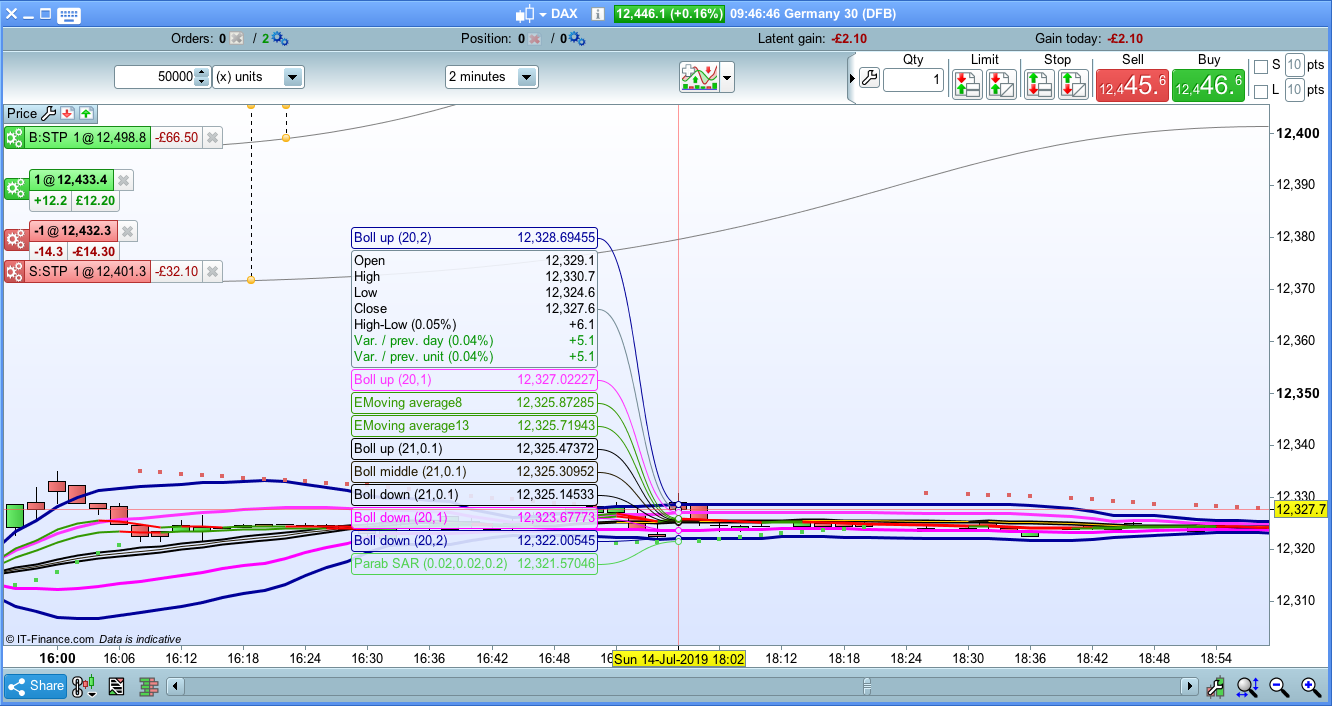Click the horizontal scrollbar right arrow
The image size is (1332, 706).
pyautogui.click(x=1189, y=686)
